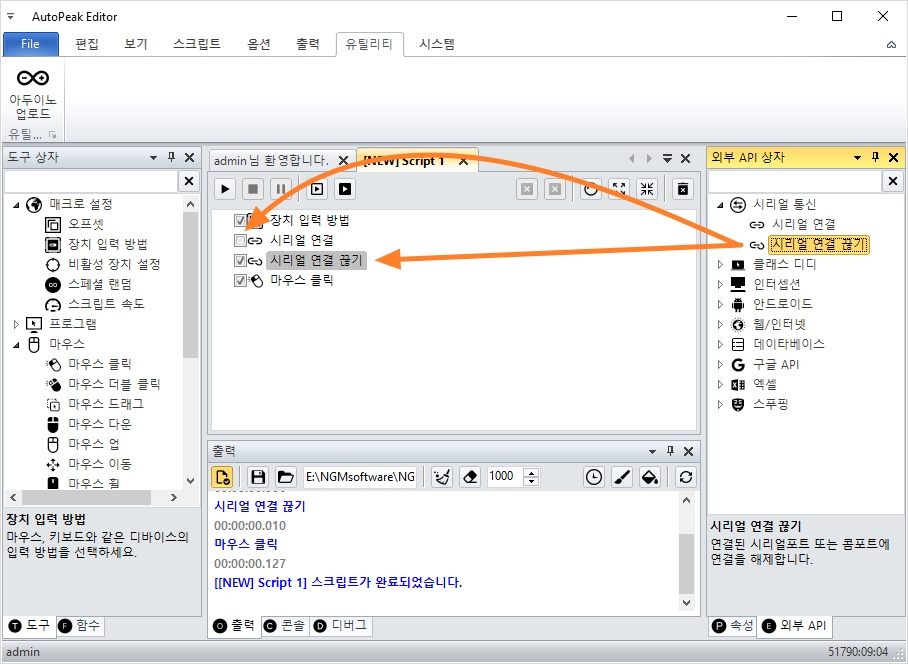The width and height of the screenshot is (908, 664).
Task: Open 도구 상자 panel dropdown arrow
Action: [153, 157]
